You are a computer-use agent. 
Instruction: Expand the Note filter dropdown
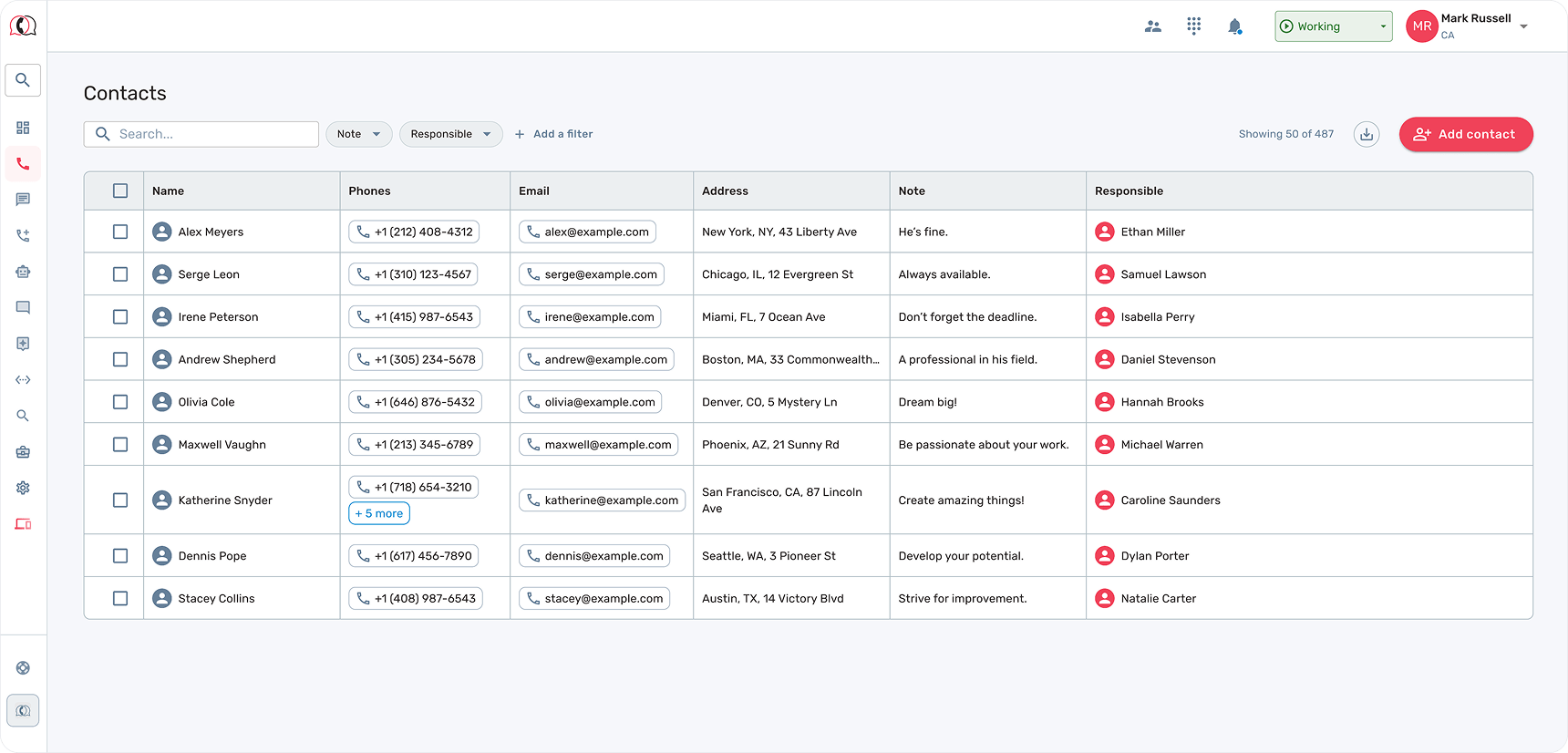point(358,134)
